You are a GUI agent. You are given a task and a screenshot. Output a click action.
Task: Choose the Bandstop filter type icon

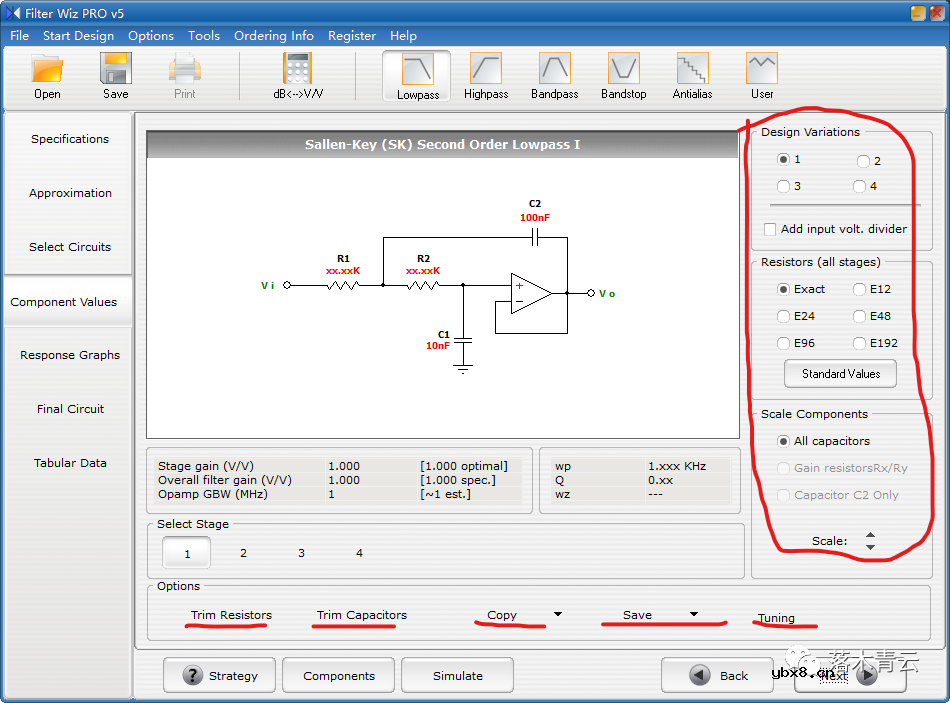[623, 69]
